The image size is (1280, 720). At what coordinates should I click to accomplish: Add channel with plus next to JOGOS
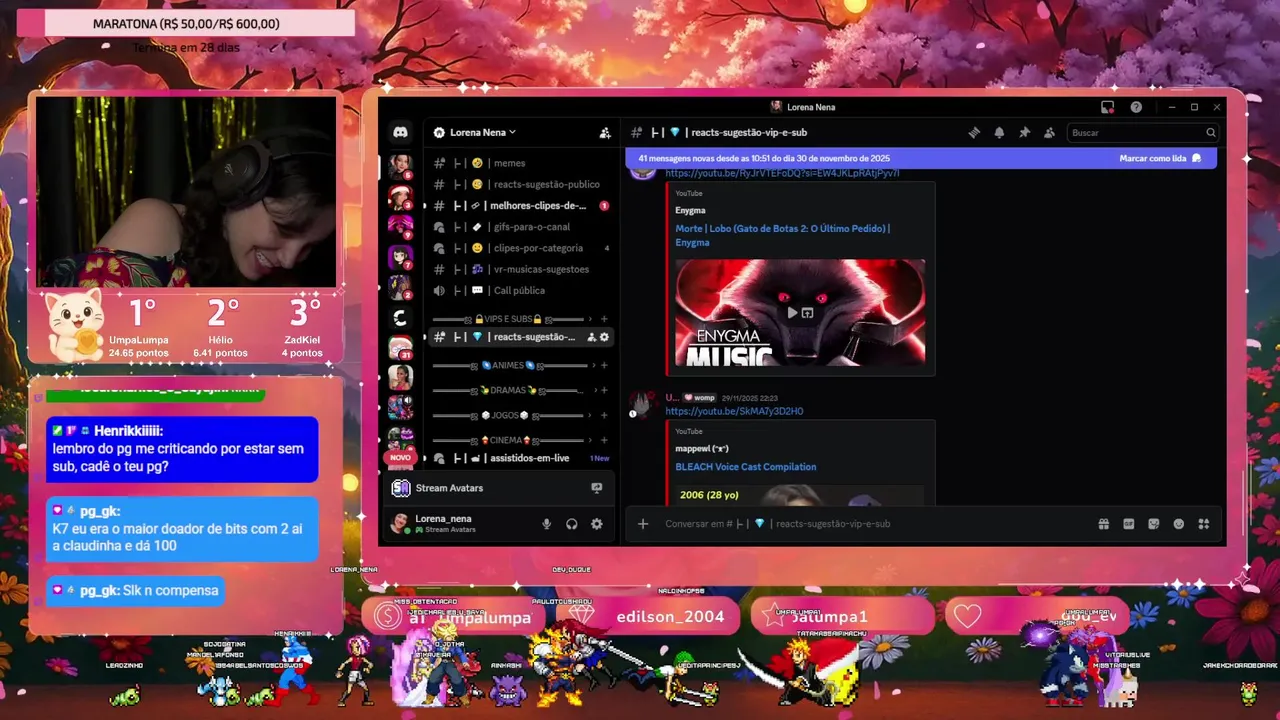[x=603, y=415]
